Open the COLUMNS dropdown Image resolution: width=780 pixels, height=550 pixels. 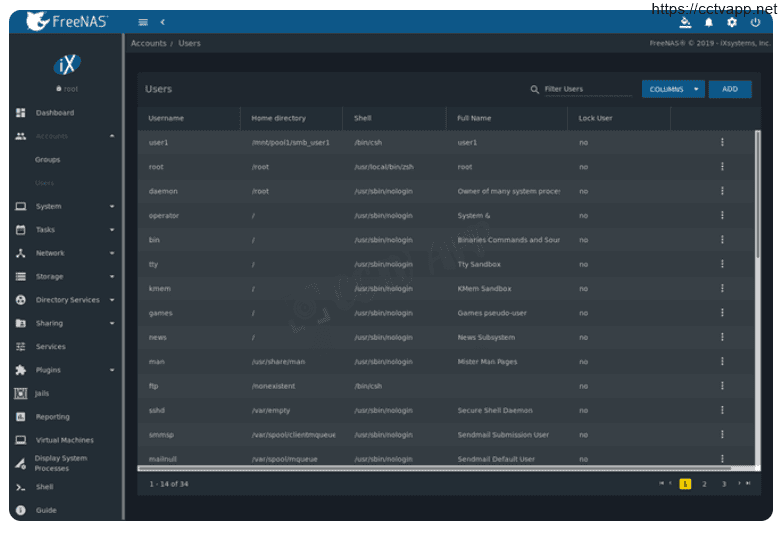coord(673,89)
